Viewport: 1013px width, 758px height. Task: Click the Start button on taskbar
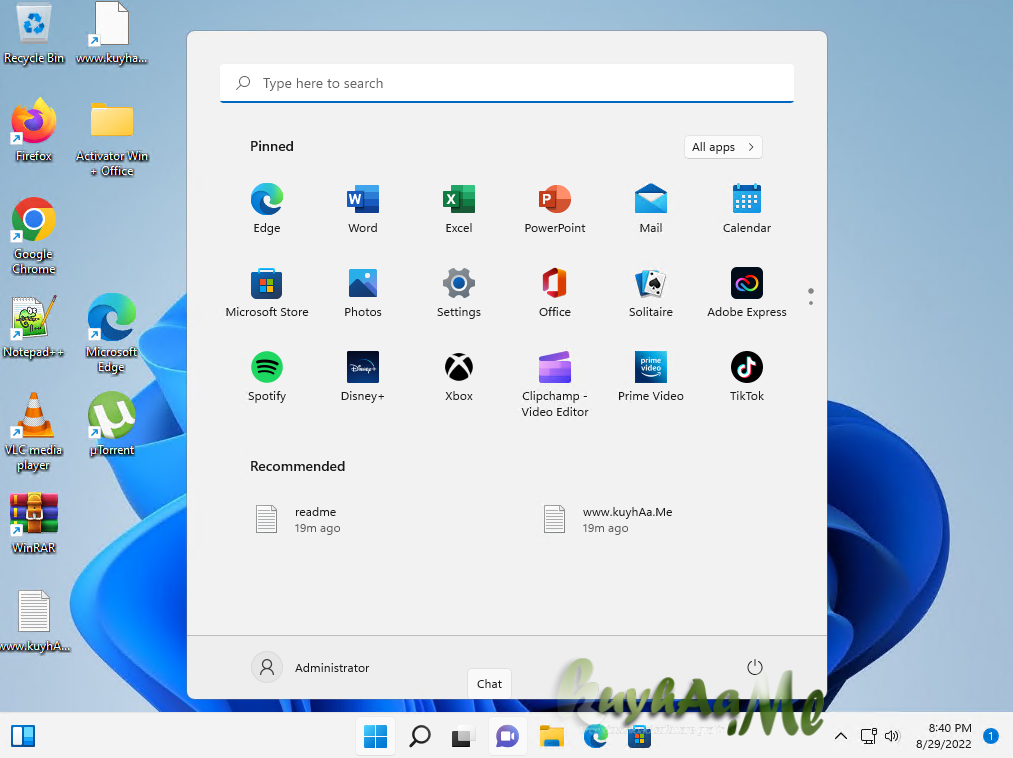(375, 736)
